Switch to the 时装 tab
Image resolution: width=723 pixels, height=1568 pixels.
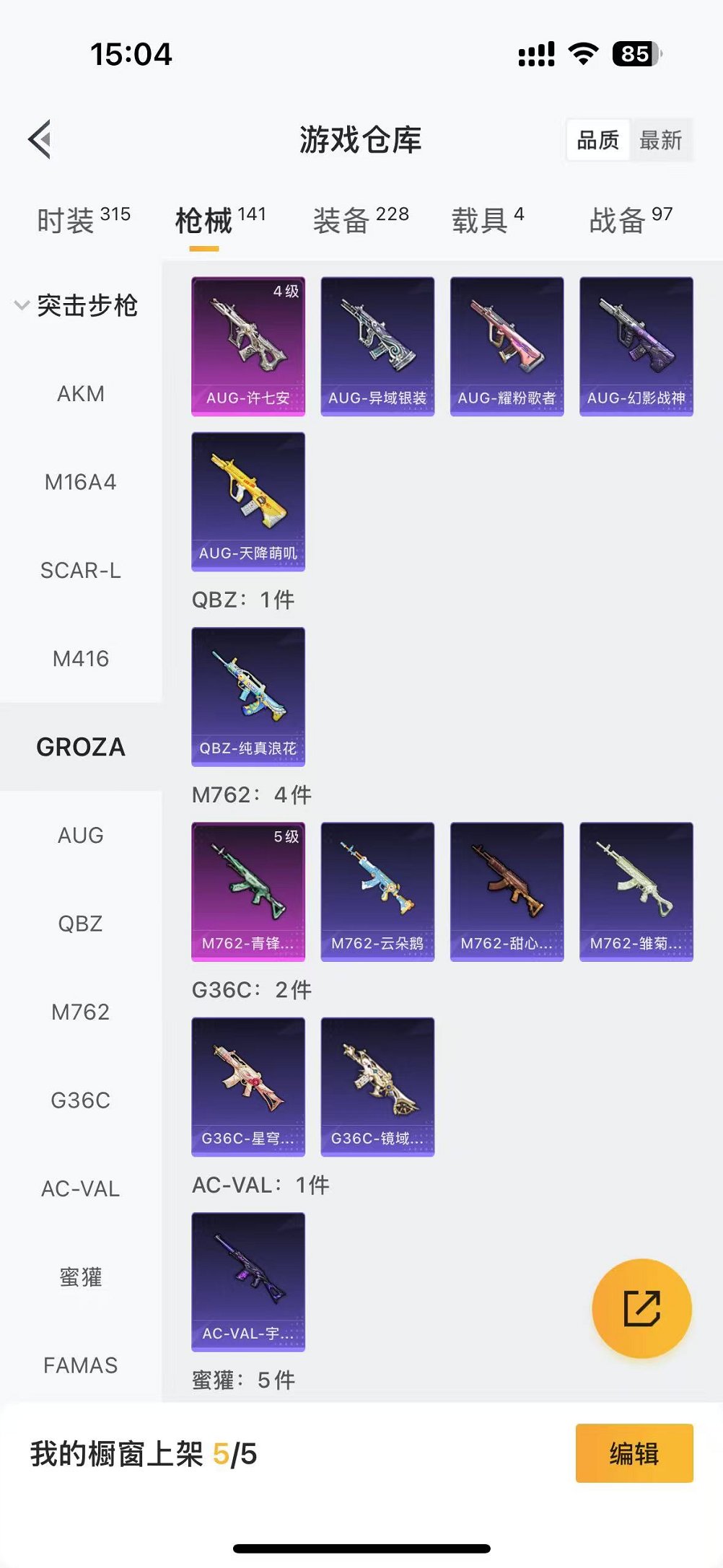pos(84,219)
